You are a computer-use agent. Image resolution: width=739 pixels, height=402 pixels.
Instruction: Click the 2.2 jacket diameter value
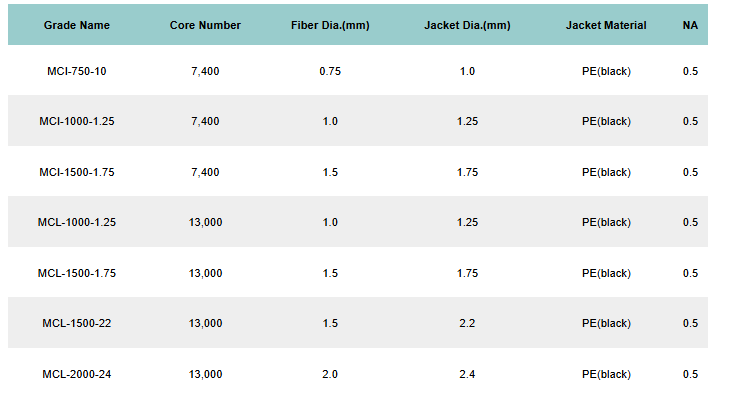coord(467,323)
